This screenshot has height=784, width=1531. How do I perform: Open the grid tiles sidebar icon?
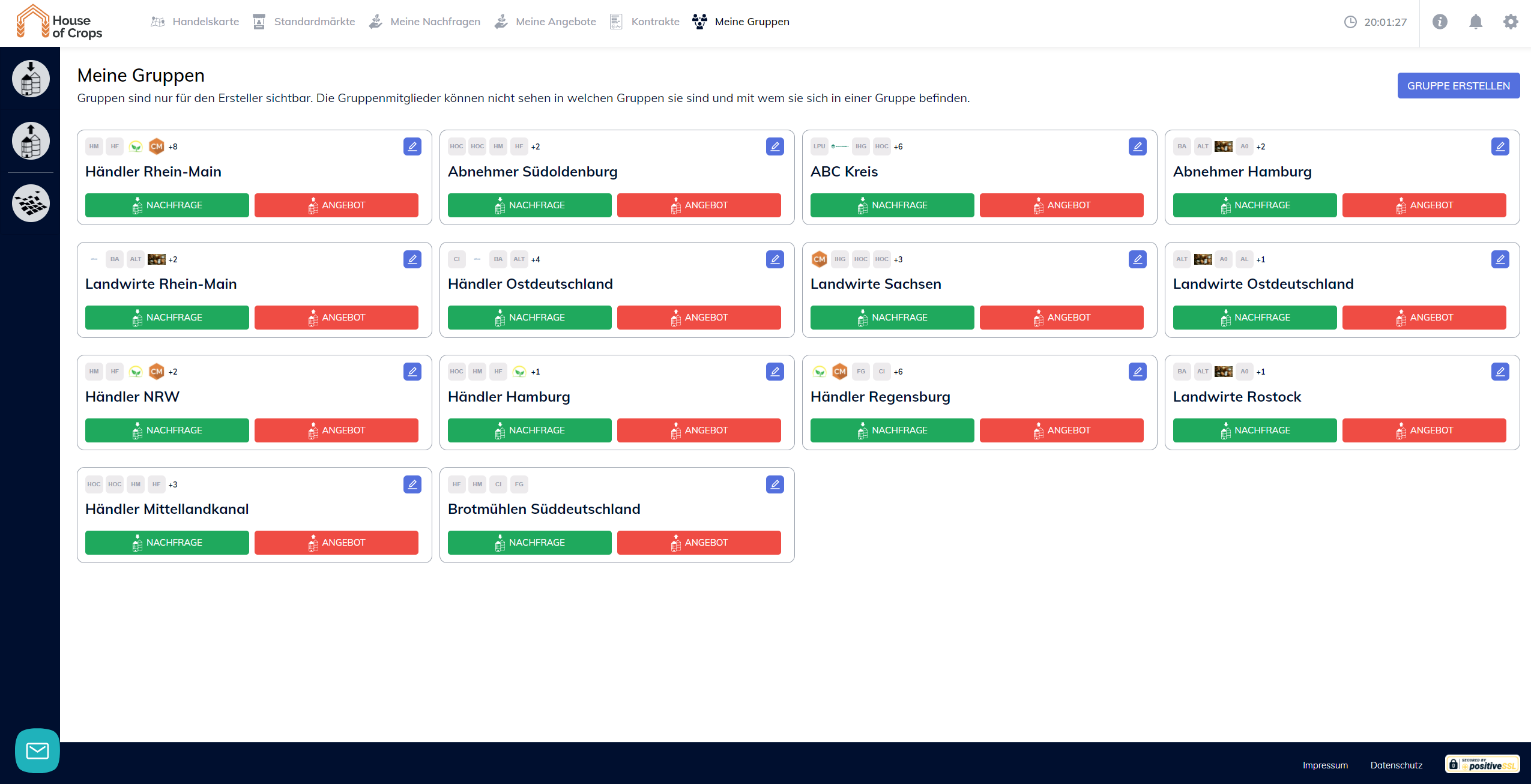pos(31,204)
